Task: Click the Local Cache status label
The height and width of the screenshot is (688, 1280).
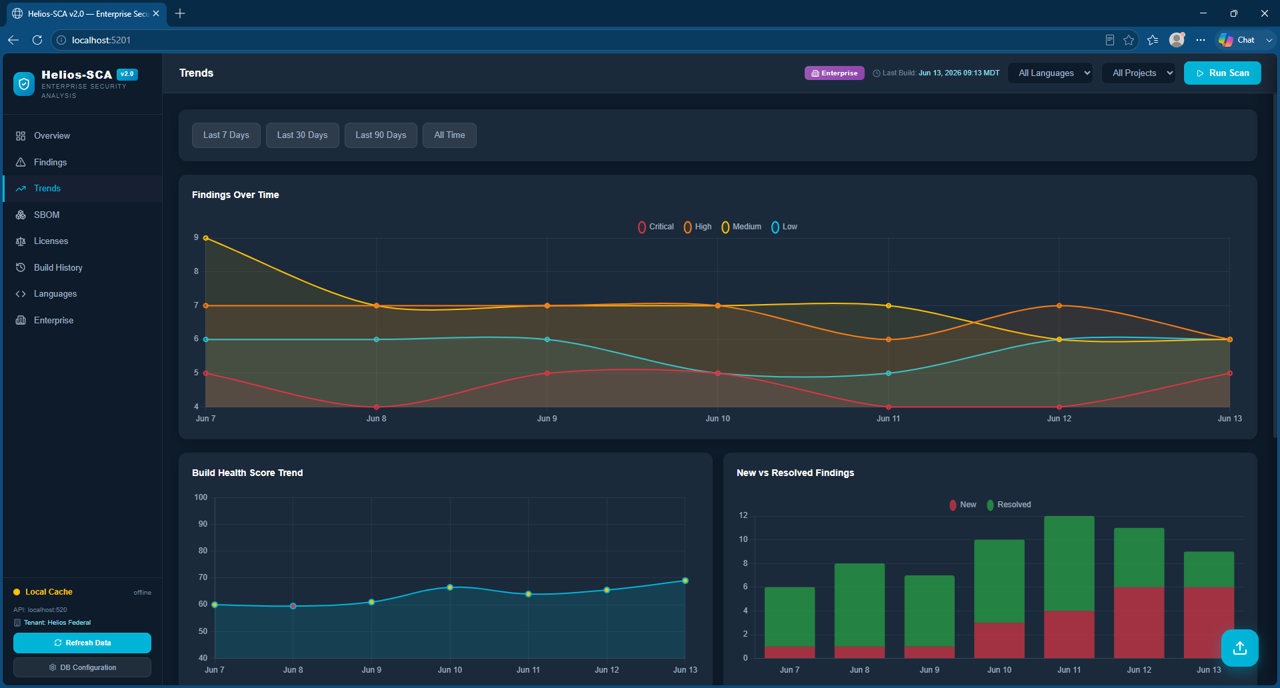Action: coord(49,592)
